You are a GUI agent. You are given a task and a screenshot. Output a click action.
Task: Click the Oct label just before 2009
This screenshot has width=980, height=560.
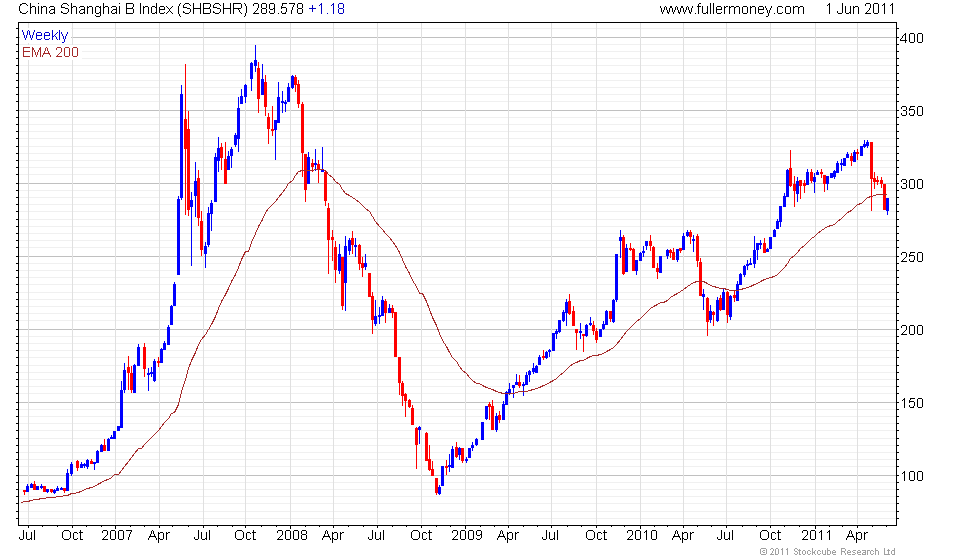pyautogui.click(x=421, y=536)
